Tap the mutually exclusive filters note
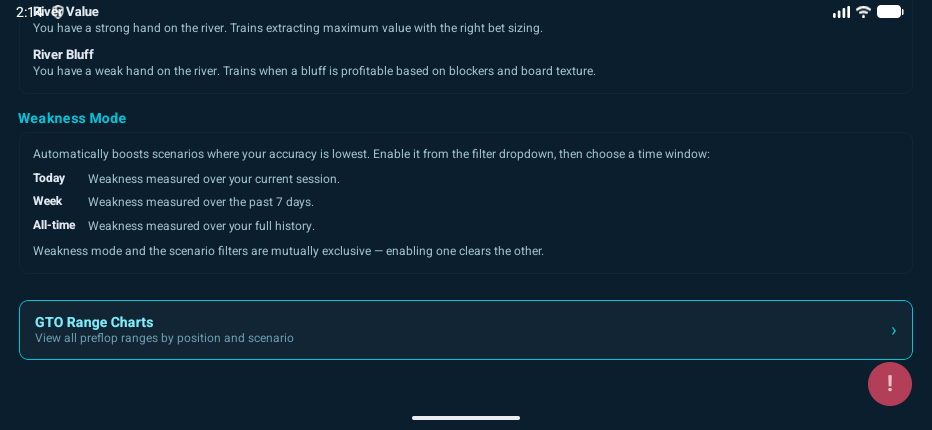 pos(288,251)
